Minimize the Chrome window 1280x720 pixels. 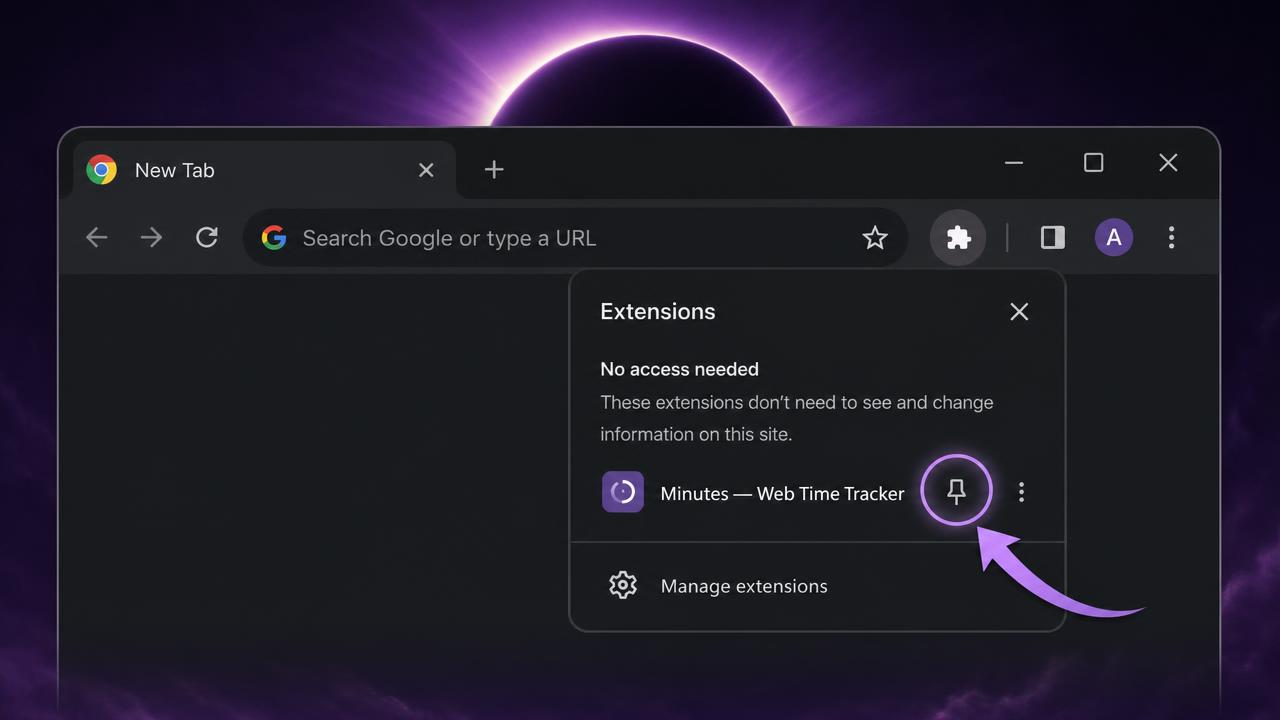tap(1014, 163)
